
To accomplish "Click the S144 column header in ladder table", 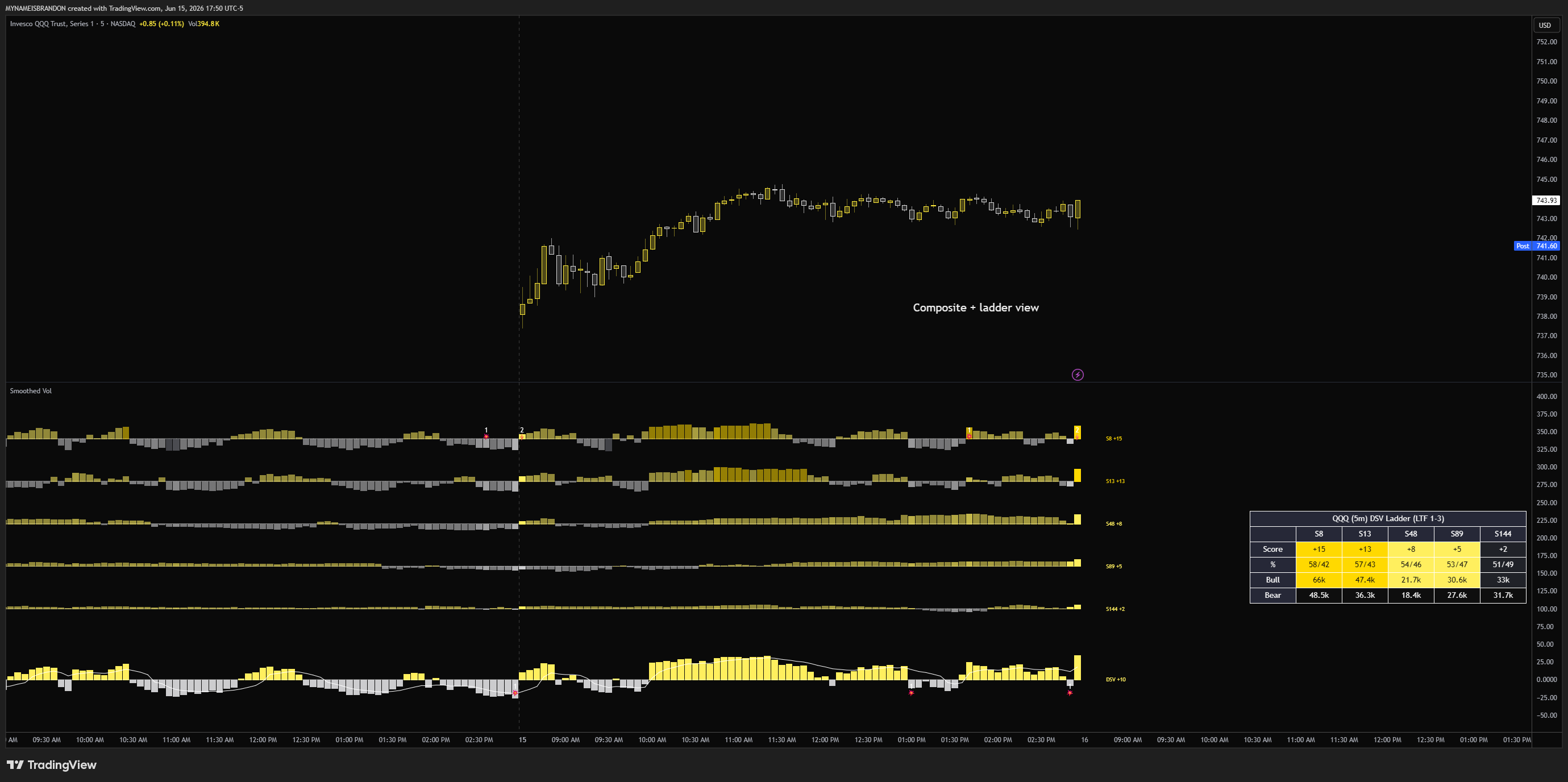I will coord(1503,534).
